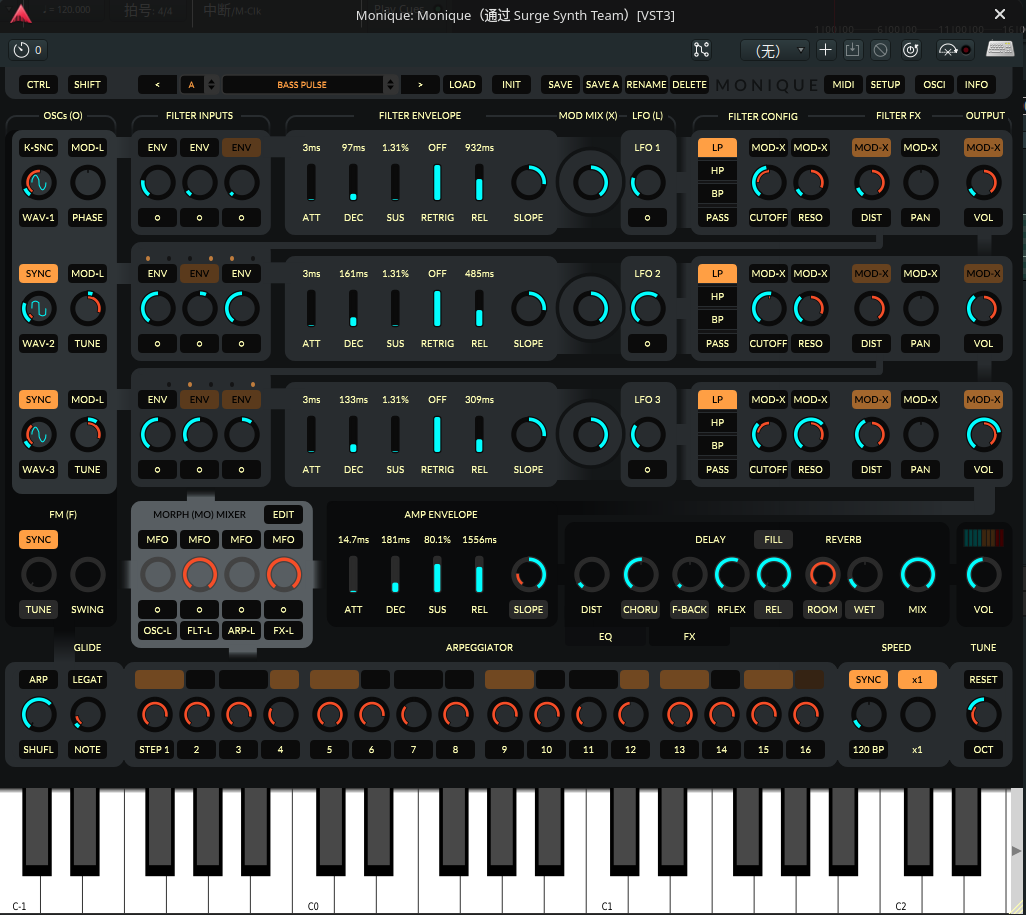This screenshot has width=1026, height=915.
Task: Click the power knob icon in host bar
Action: coord(910,50)
